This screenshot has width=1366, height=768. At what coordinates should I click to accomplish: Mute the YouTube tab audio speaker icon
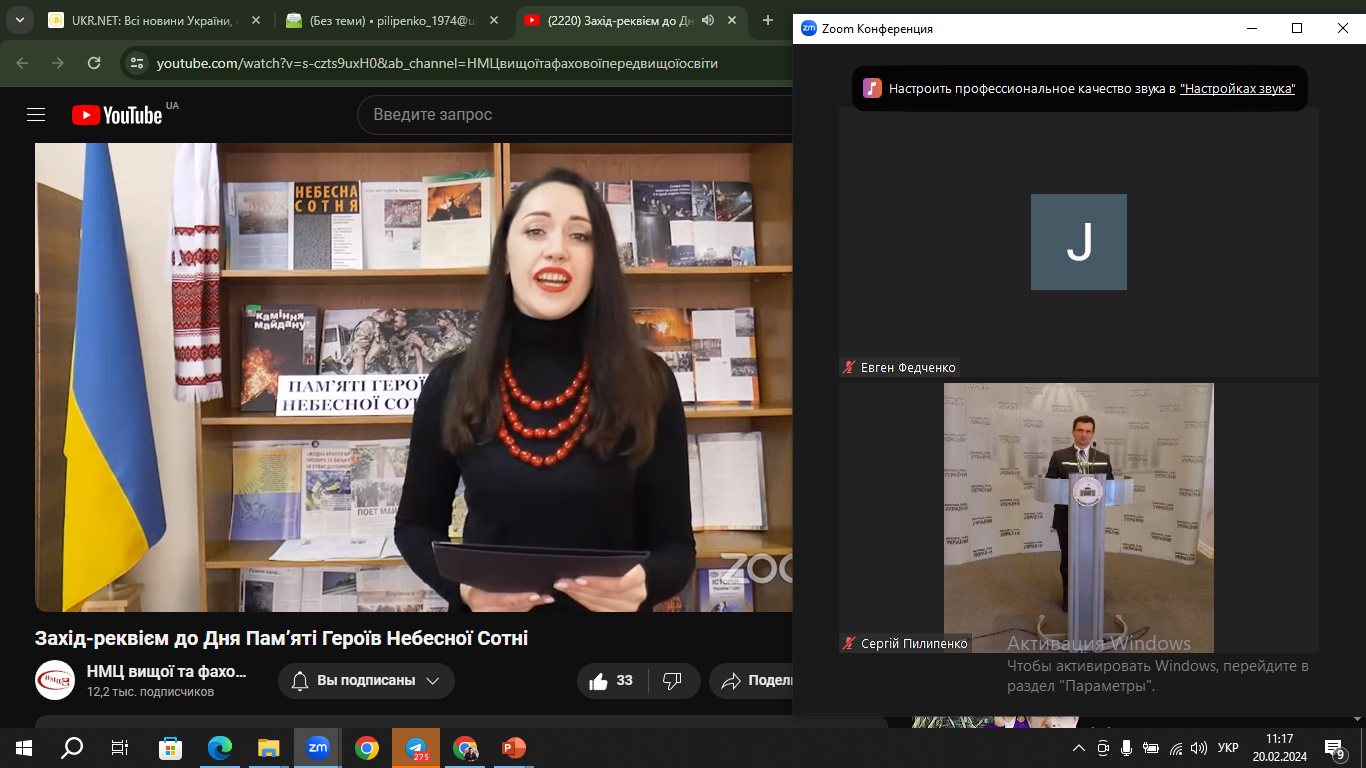[x=709, y=20]
